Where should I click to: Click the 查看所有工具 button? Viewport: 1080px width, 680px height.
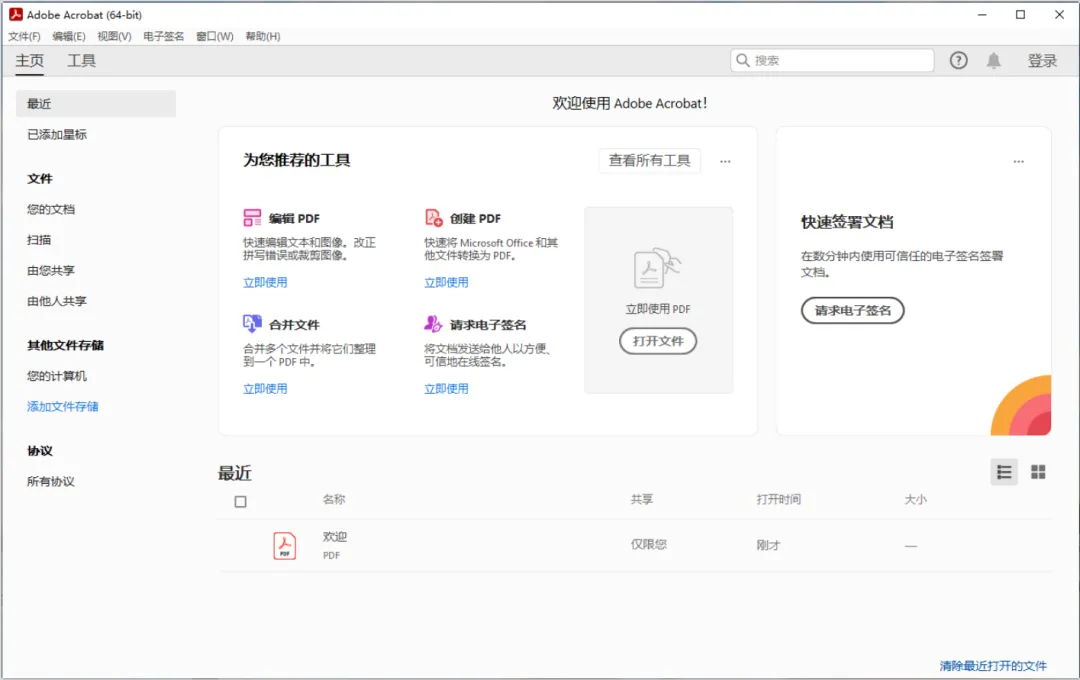(x=650, y=161)
